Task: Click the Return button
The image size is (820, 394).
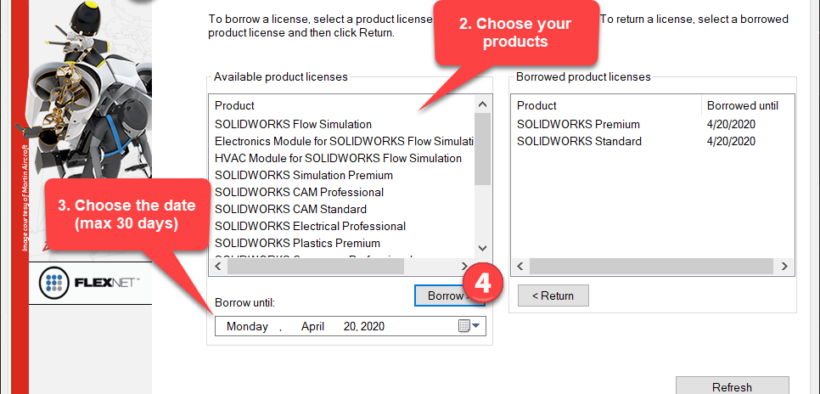Action: click(553, 296)
